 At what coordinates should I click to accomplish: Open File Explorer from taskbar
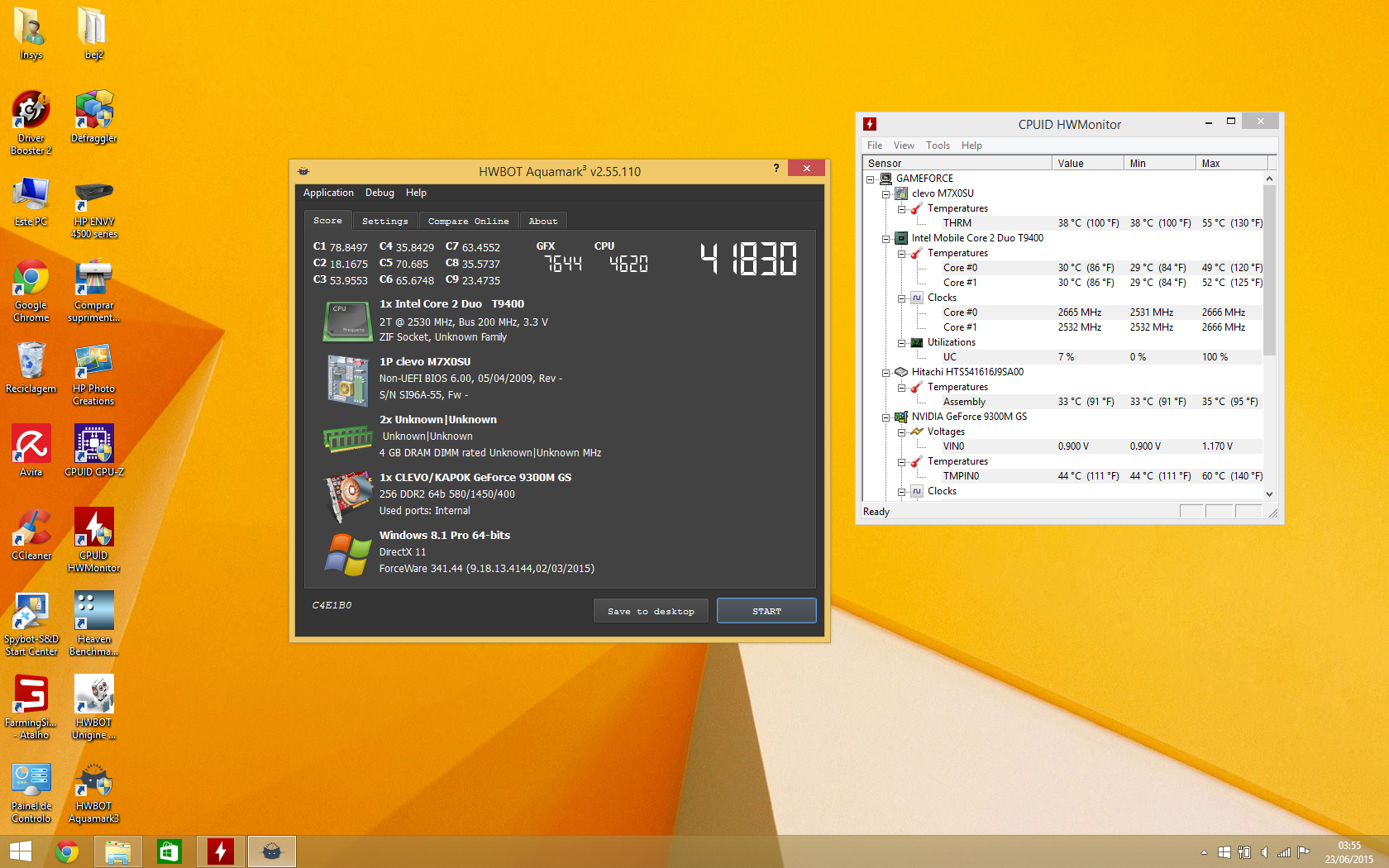[x=118, y=851]
